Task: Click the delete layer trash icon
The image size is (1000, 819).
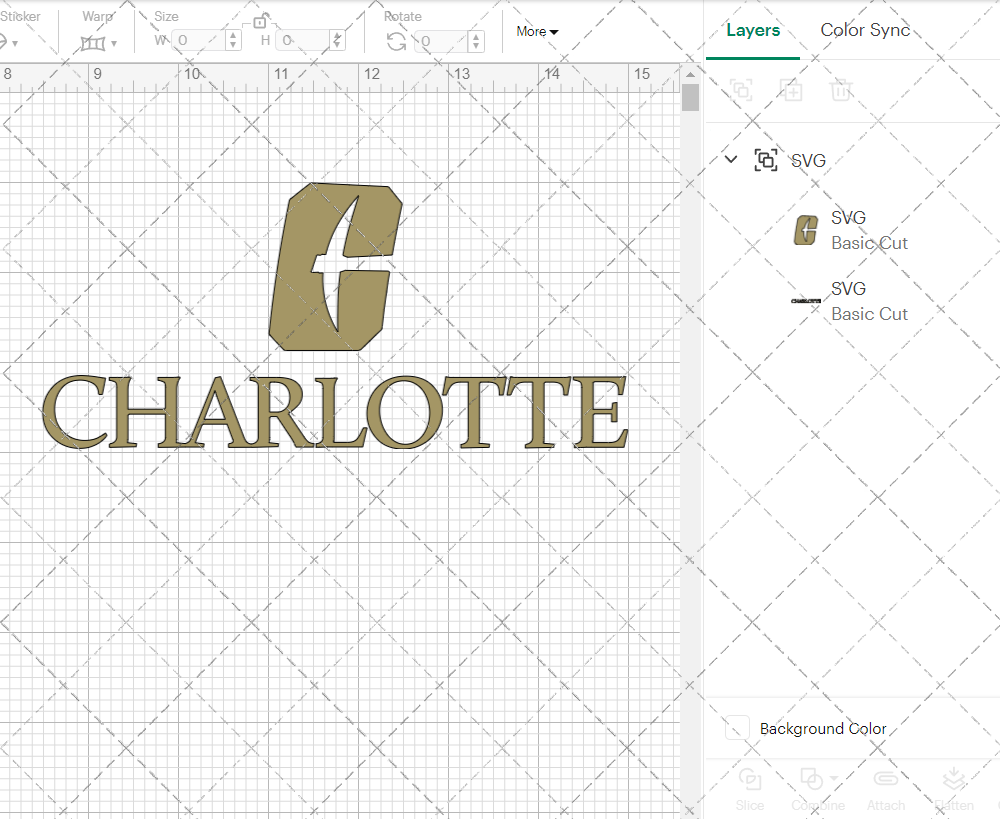Action: (x=841, y=91)
